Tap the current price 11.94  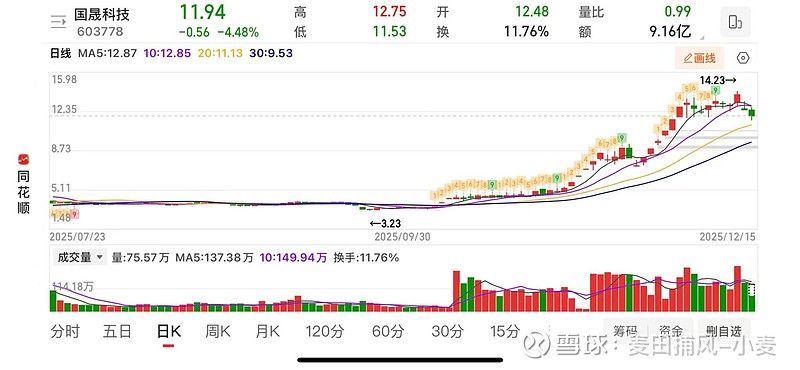pyautogui.click(x=202, y=12)
